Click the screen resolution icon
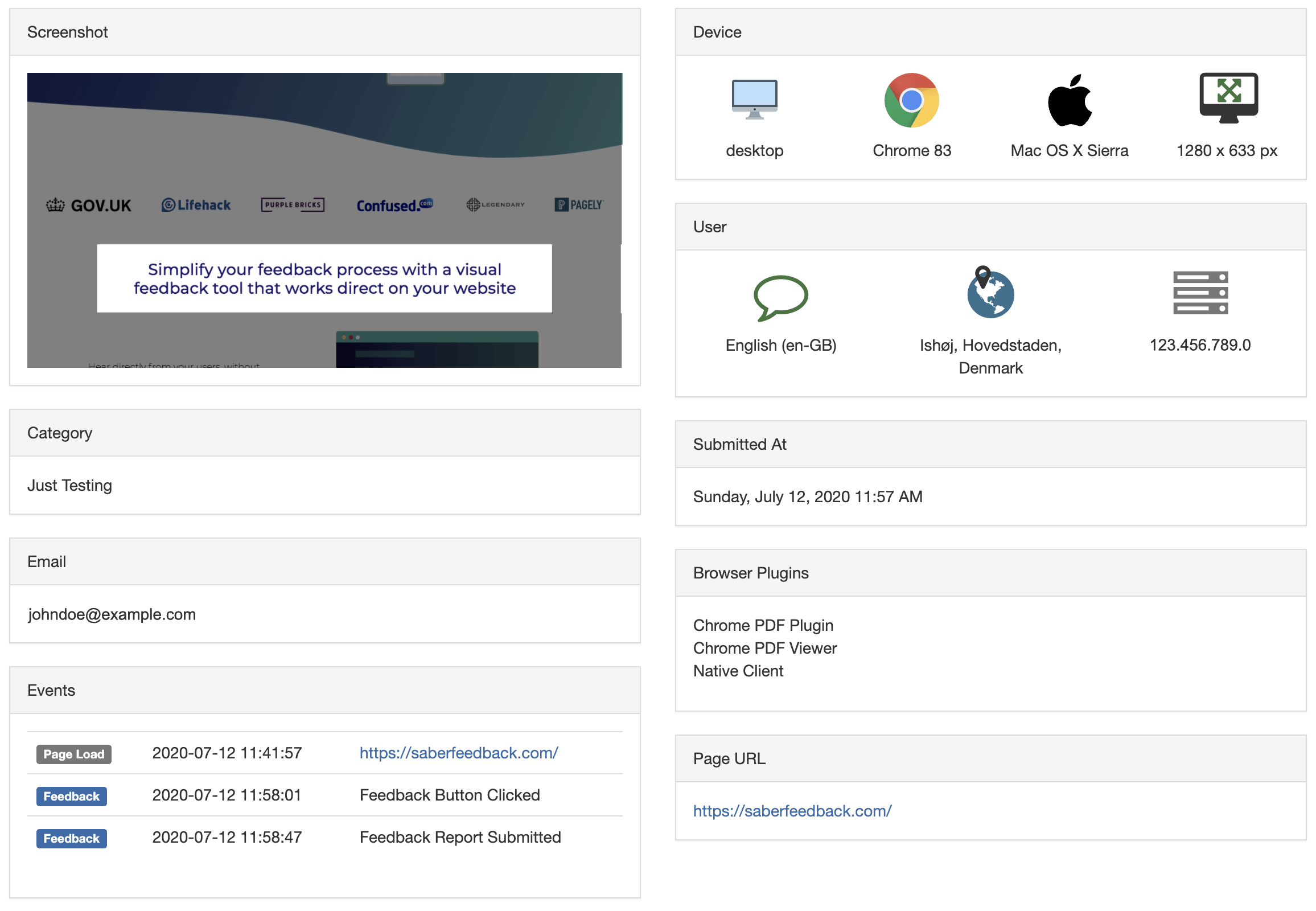The width and height of the screenshot is (1316, 911). pyautogui.click(x=1228, y=98)
